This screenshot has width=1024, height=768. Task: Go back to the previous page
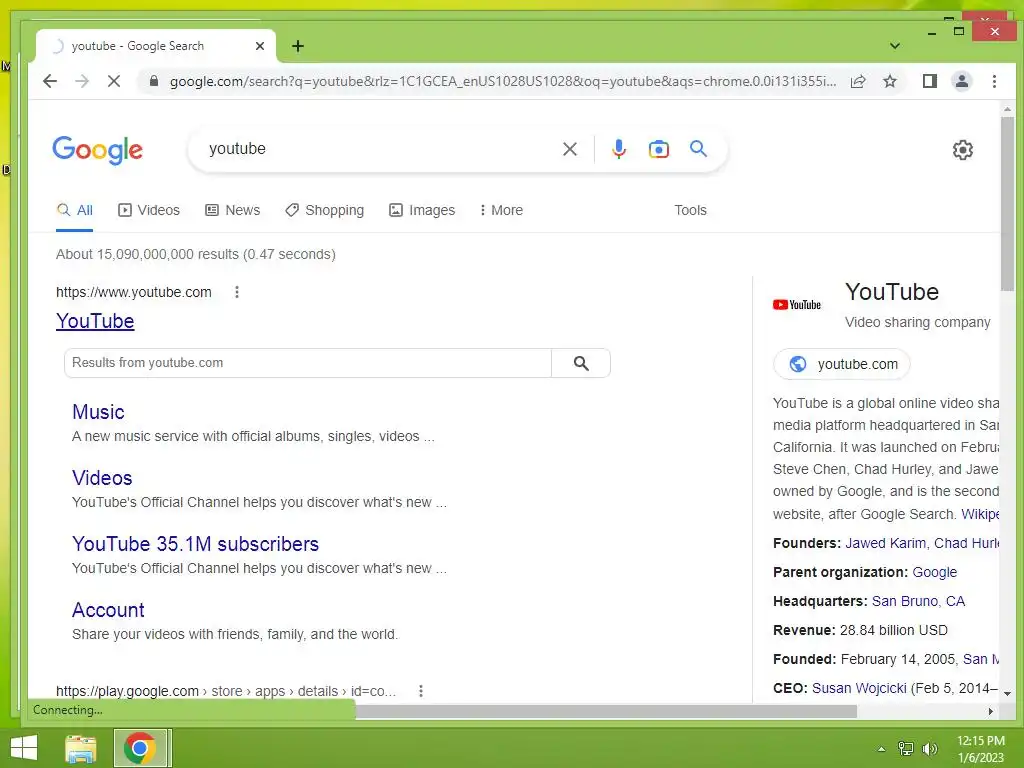point(50,81)
